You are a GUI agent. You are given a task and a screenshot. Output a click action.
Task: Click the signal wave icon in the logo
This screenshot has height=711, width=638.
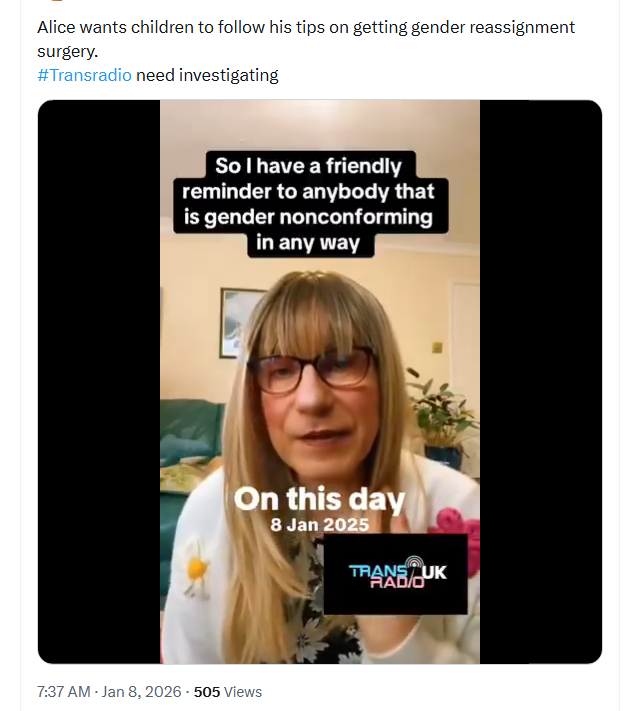413,565
